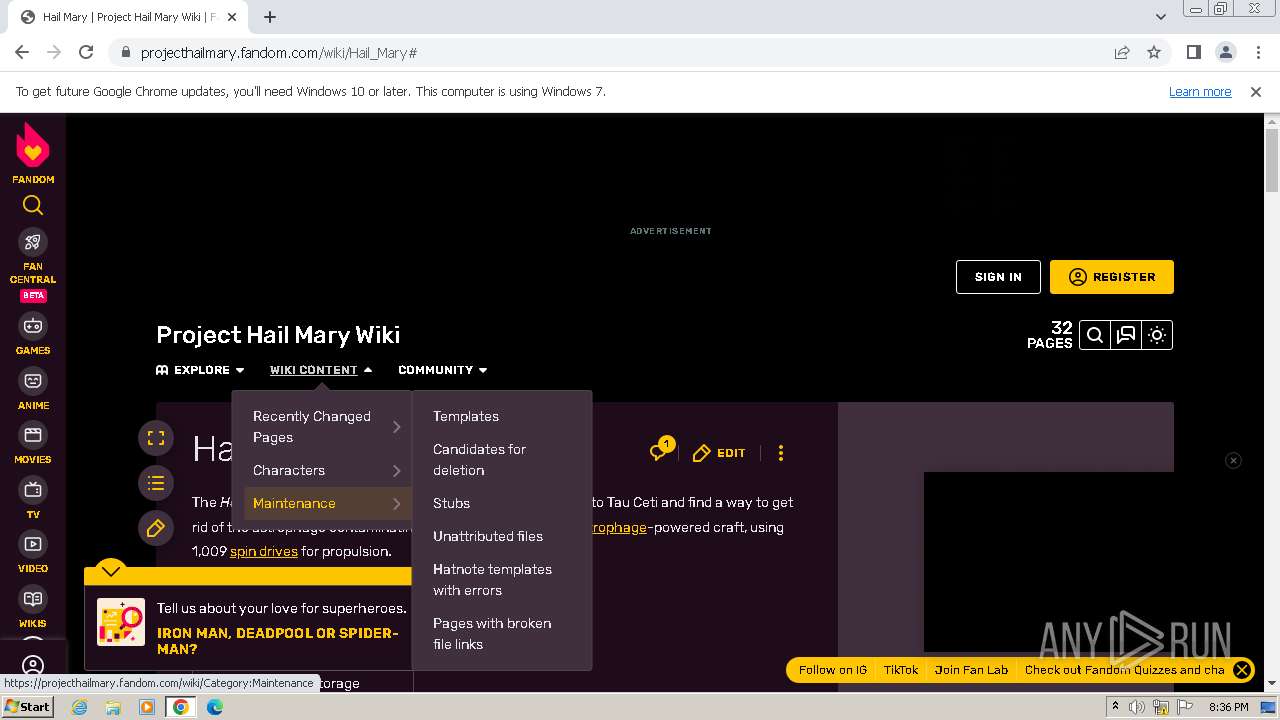Share this page icon in address bar

click(x=1122, y=52)
